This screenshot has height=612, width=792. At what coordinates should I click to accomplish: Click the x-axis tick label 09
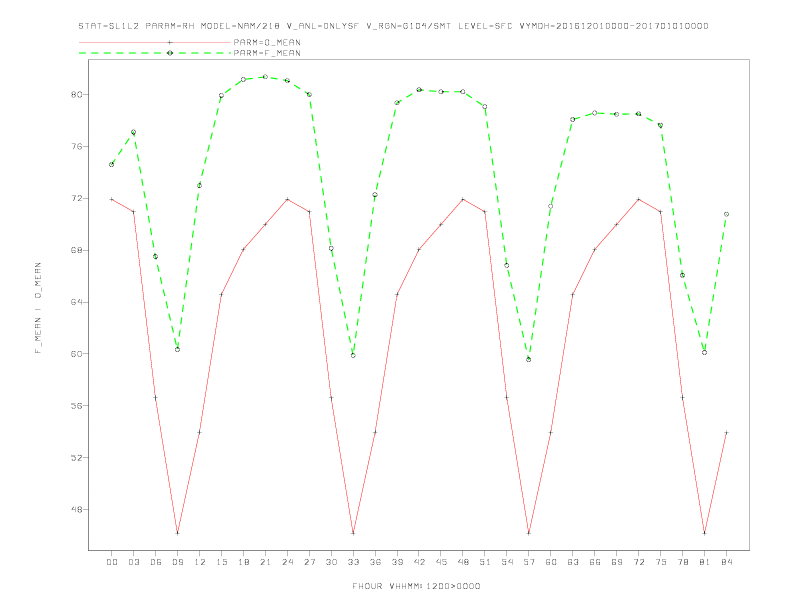pyautogui.click(x=177, y=562)
